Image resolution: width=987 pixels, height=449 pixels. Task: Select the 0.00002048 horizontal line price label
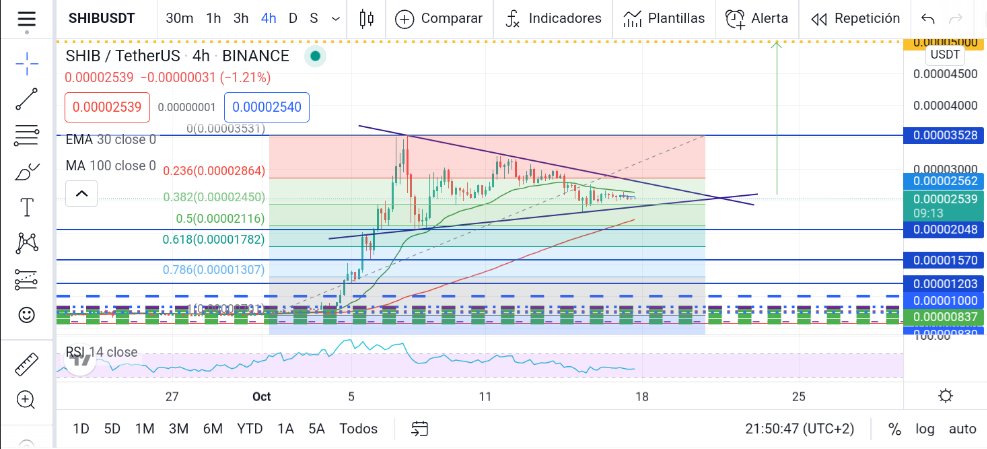coord(944,230)
